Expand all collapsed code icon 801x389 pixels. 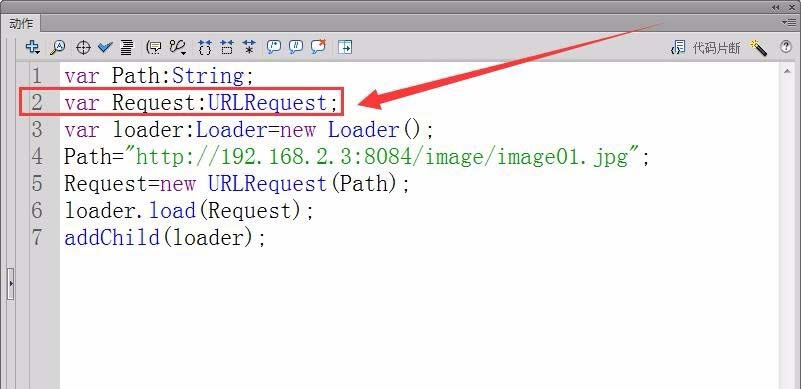249,48
